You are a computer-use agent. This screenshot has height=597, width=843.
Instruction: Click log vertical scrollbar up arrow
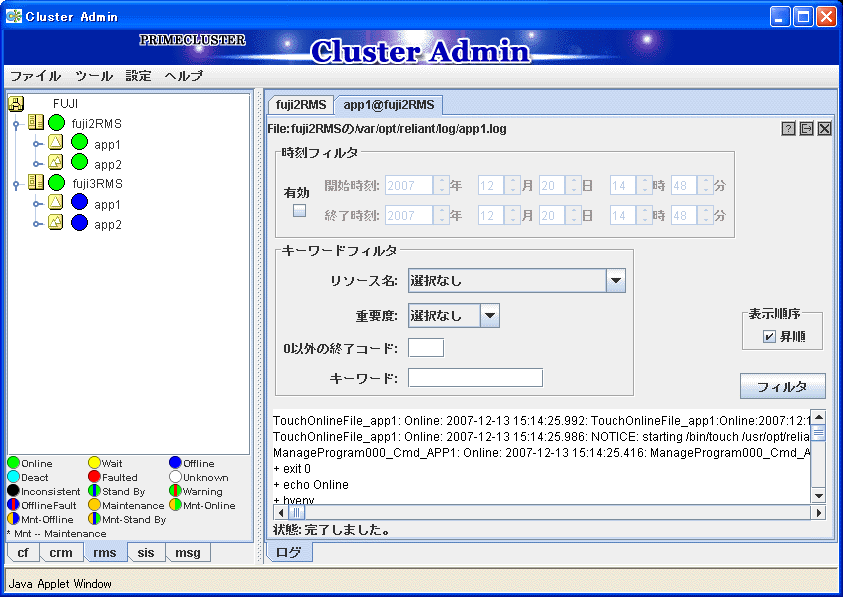pyautogui.click(x=818, y=417)
